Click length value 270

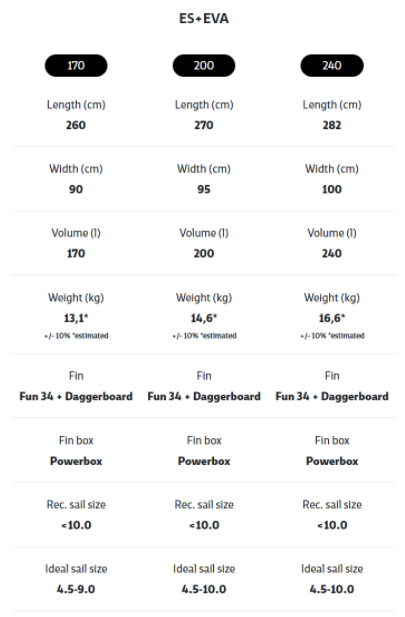click(204, 125)
